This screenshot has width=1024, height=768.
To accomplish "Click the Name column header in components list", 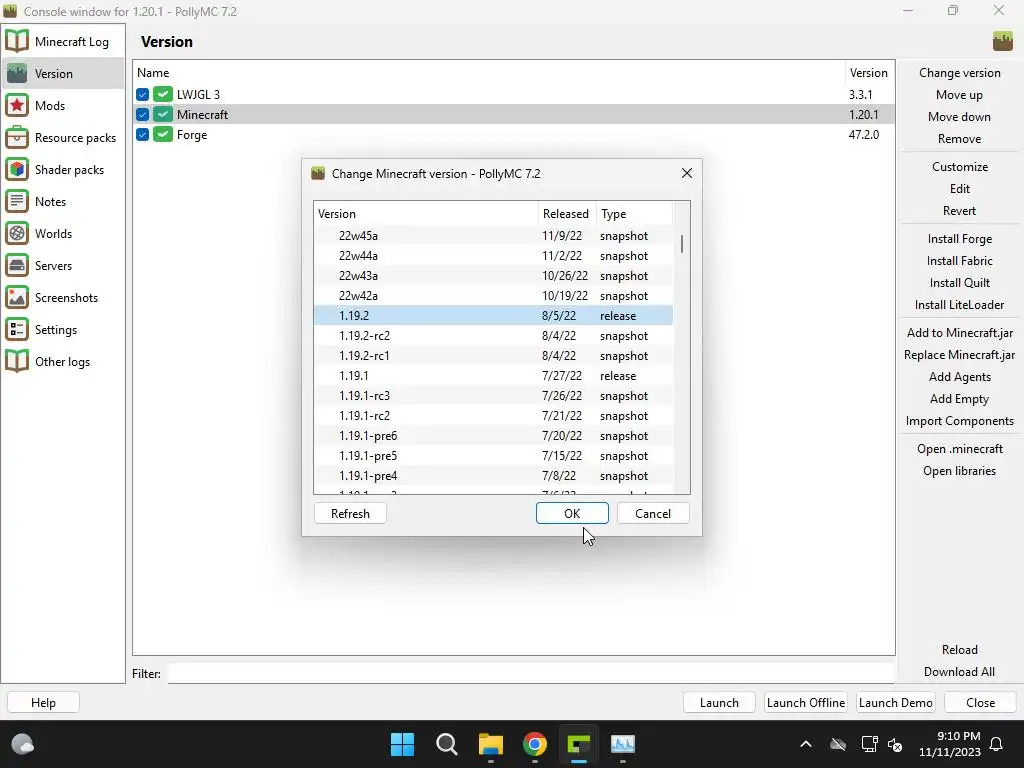I will point(488,72).
